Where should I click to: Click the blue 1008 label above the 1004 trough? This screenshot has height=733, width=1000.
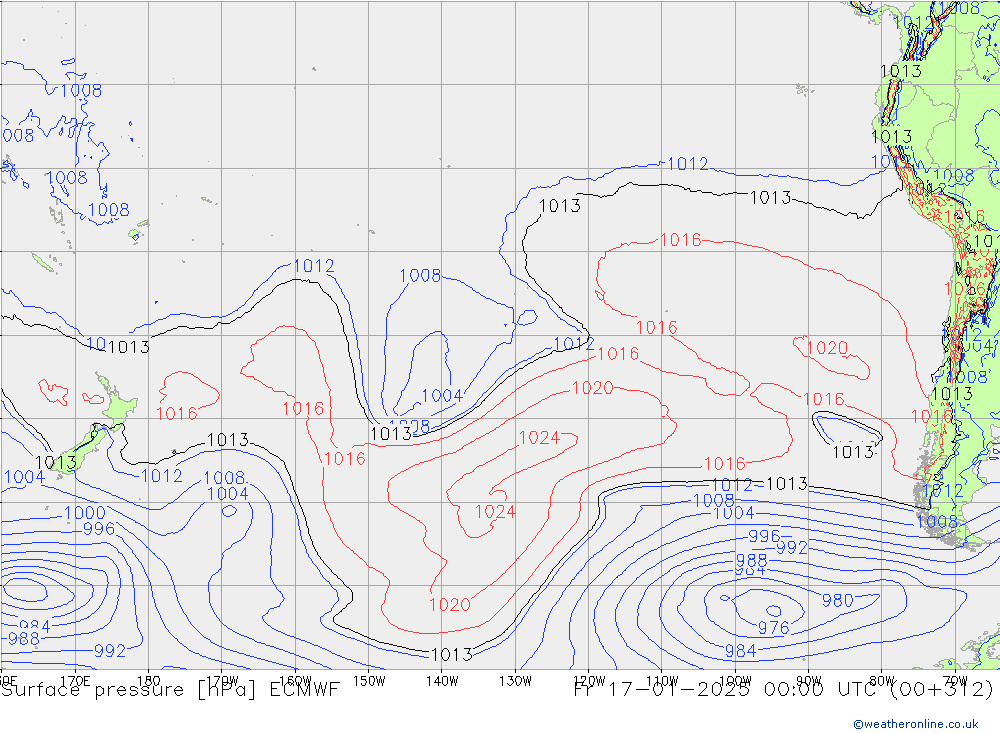pyautogui.click(x=420, y=276)
